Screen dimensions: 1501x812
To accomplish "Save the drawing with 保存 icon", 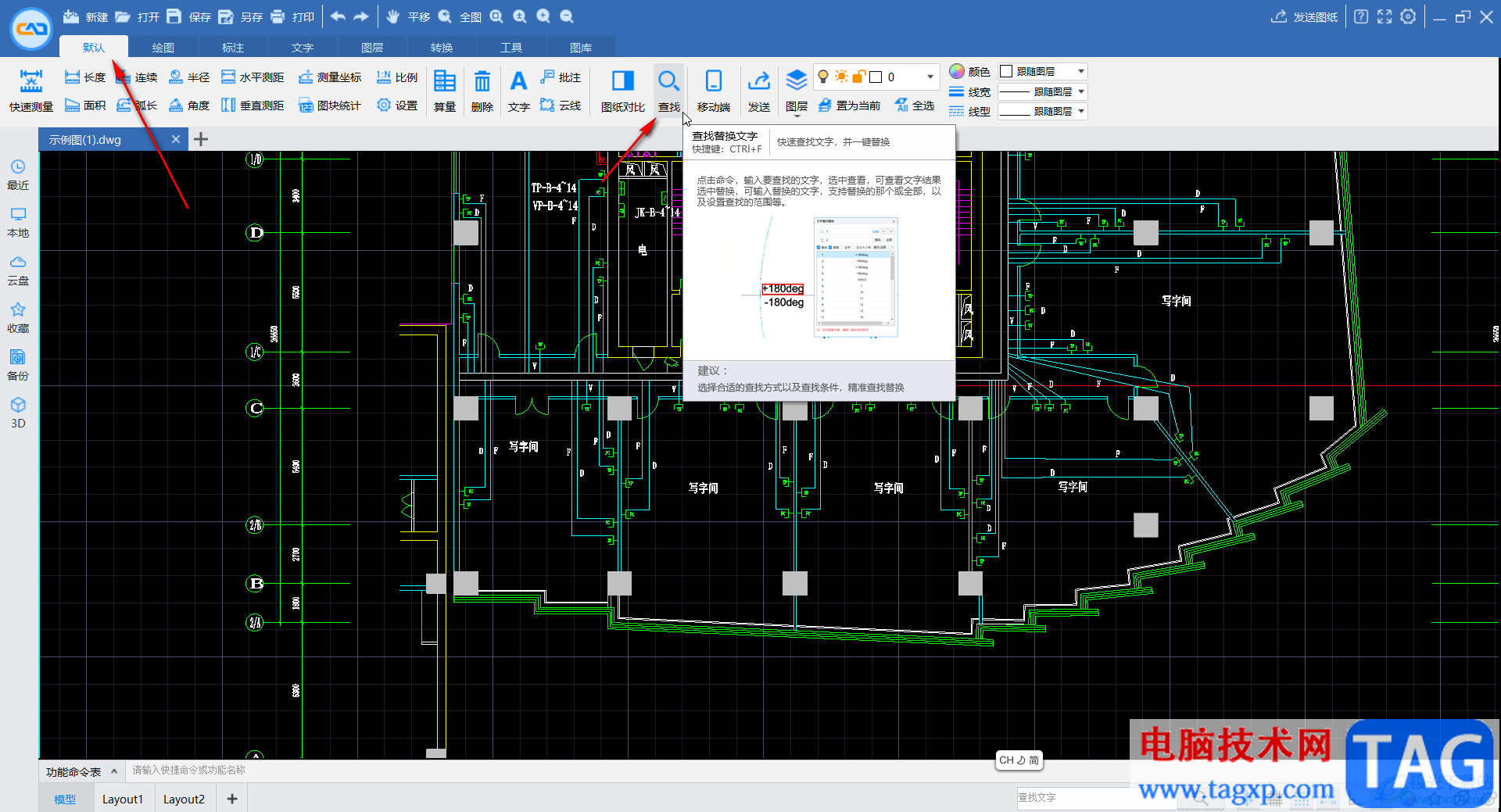I will click(174, 16).
